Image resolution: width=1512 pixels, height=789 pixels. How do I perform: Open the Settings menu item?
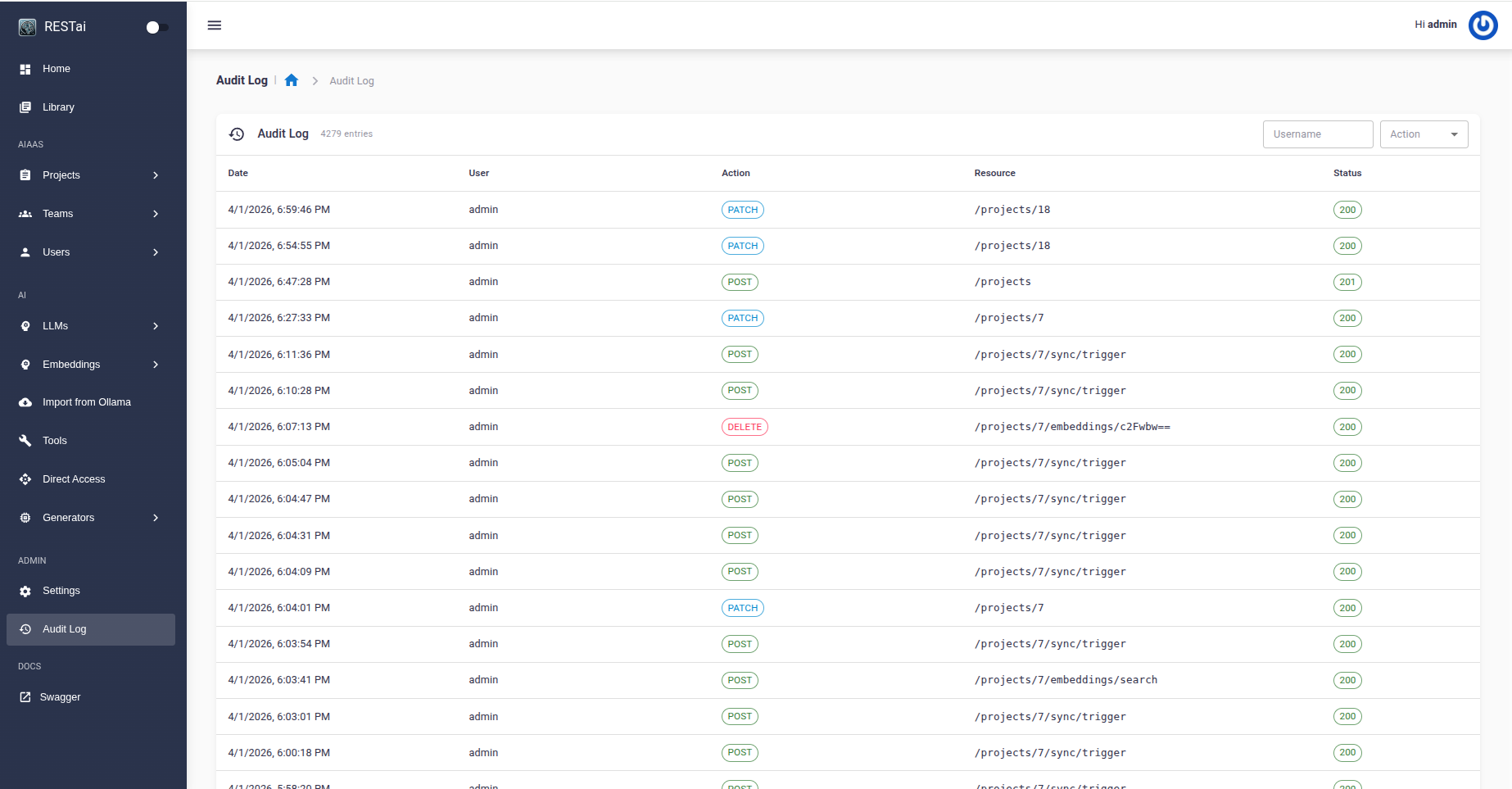(x=91, y=591)
